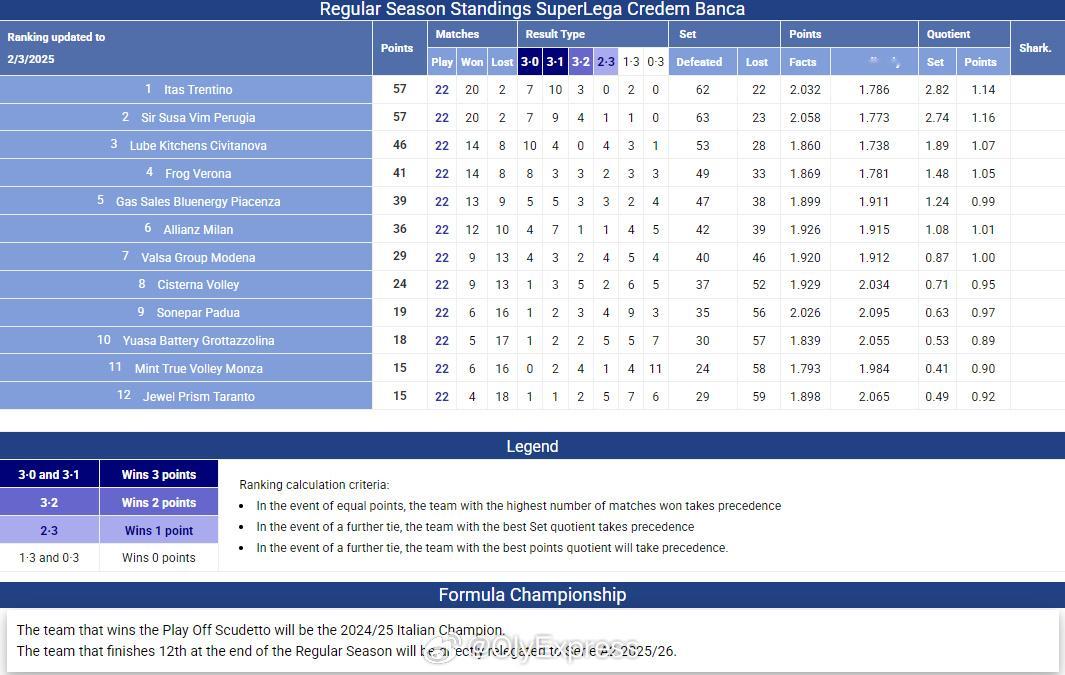Click the Quotient Set column header
Screen dimensions: 1065x675
click(935, 62)
